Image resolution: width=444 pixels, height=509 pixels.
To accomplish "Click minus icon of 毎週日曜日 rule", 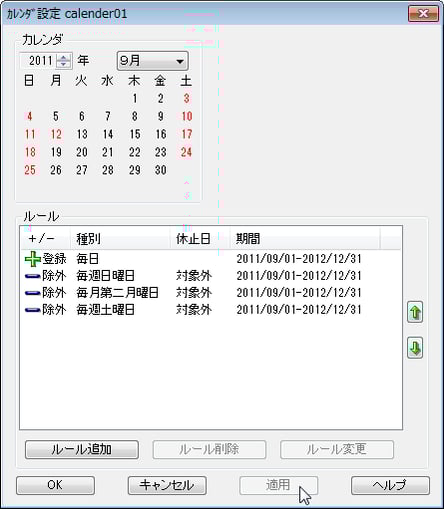I will coord(33,276).
